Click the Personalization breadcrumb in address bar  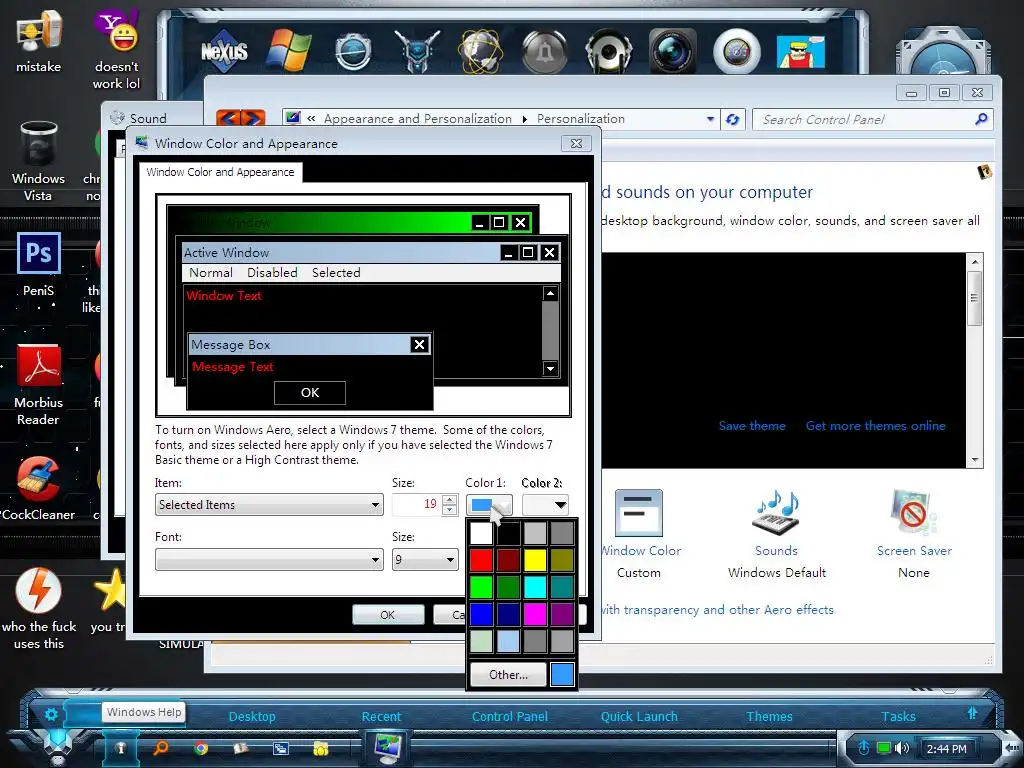[581, 119]
